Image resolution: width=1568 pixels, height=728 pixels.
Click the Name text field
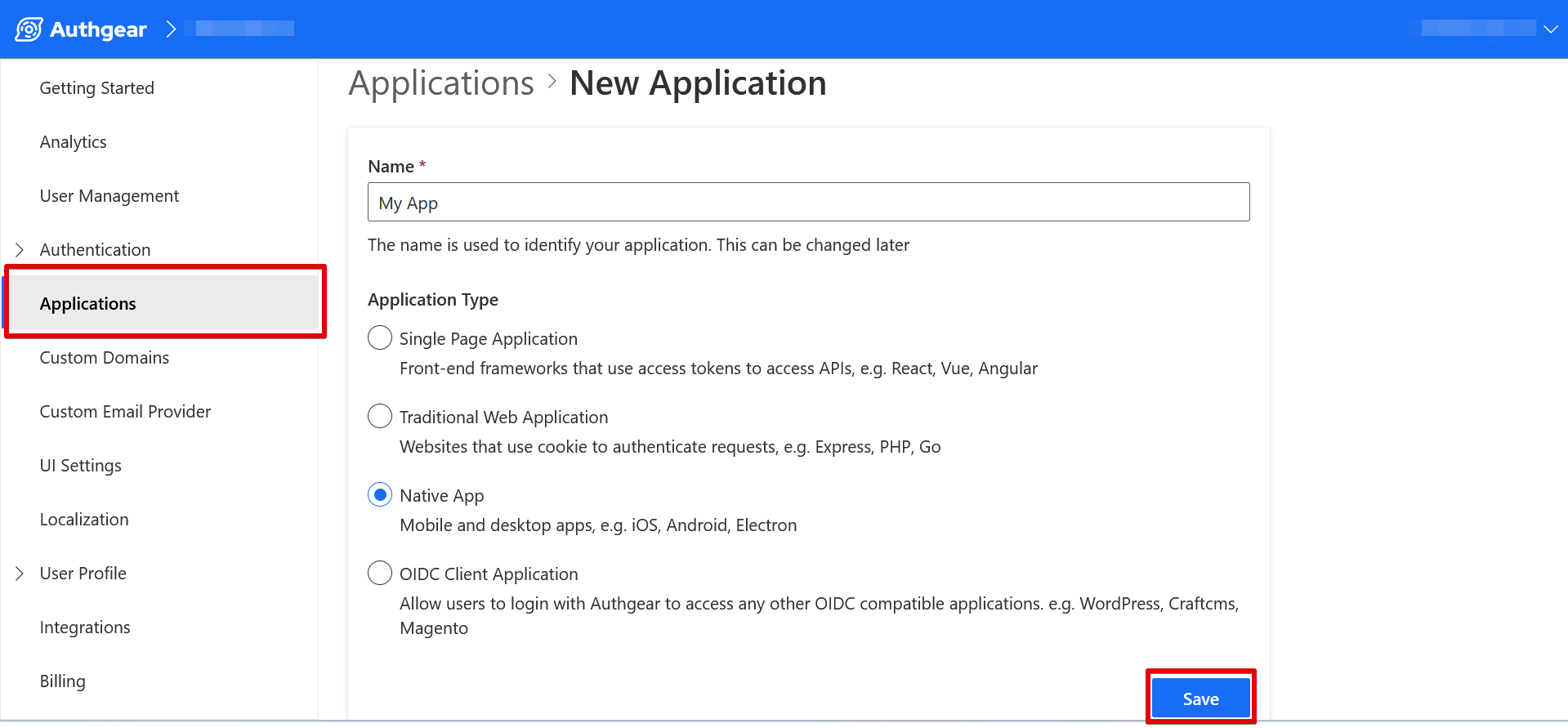[808, 203]
